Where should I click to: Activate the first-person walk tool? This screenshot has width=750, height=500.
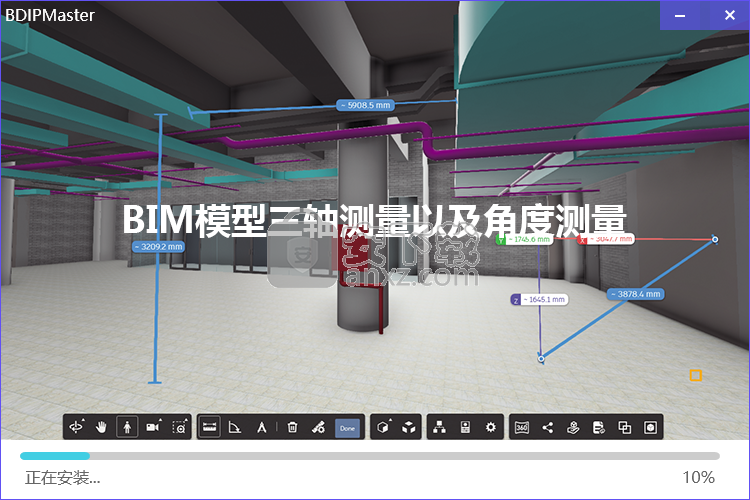[127, 427]
